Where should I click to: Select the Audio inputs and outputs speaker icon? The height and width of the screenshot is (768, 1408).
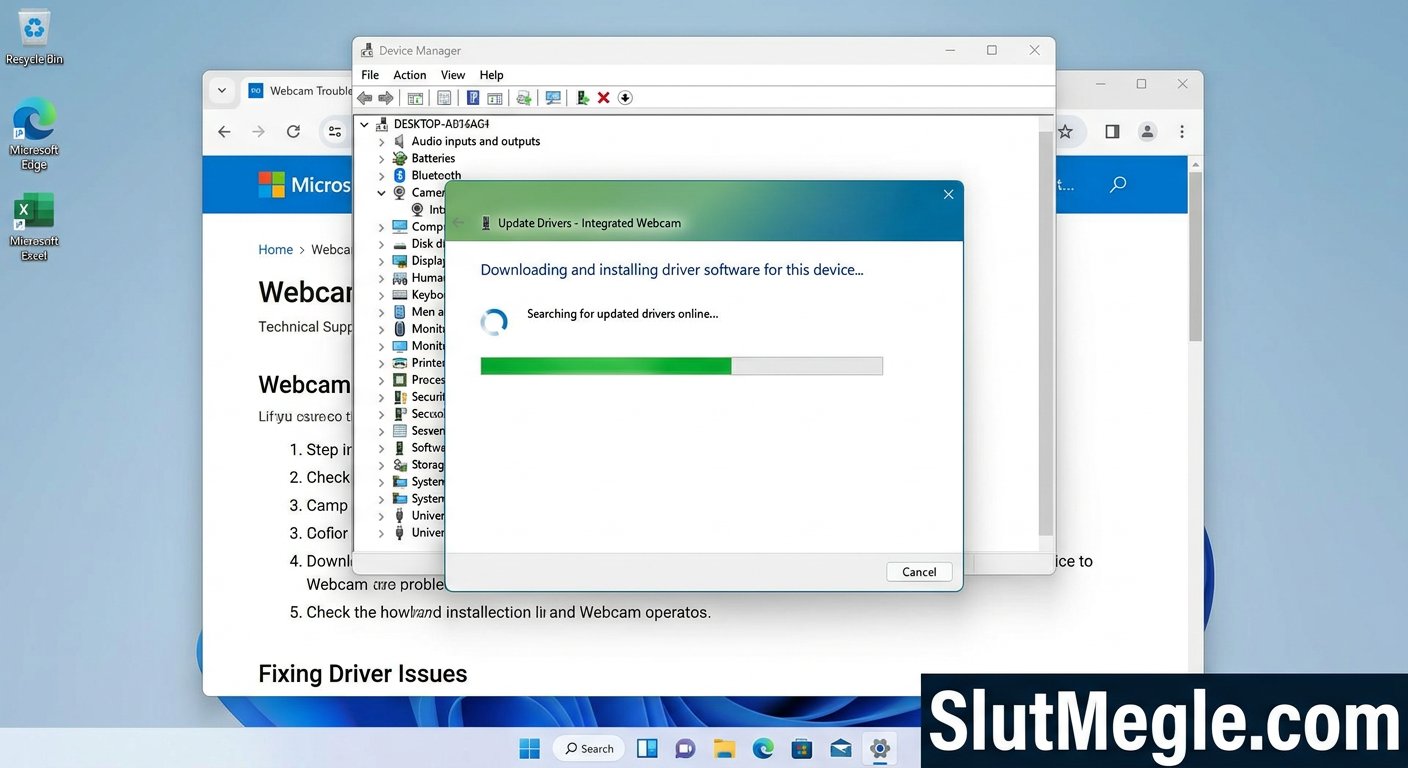click(400, 141)
